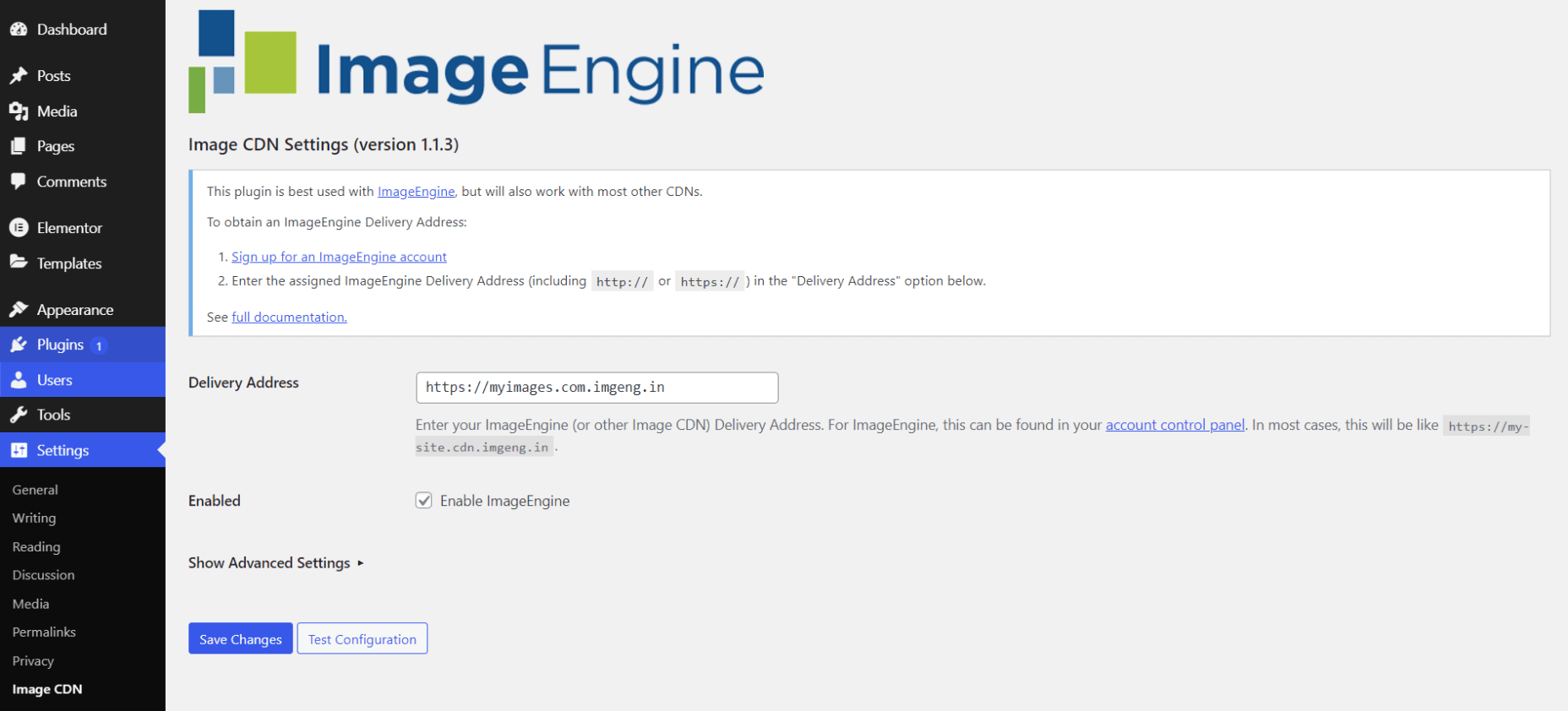
Task: Go to Permalinks settings submenu
Action: [x=44, y=632]
